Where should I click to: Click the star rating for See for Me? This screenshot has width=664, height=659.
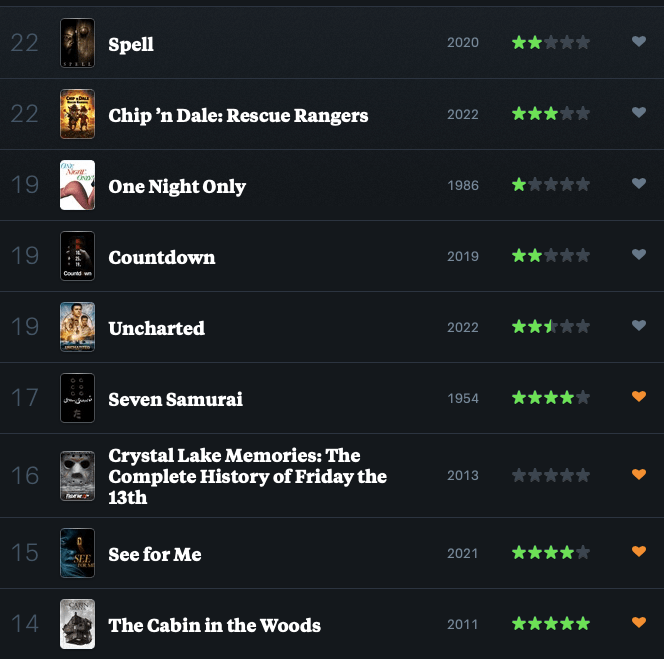551,553
